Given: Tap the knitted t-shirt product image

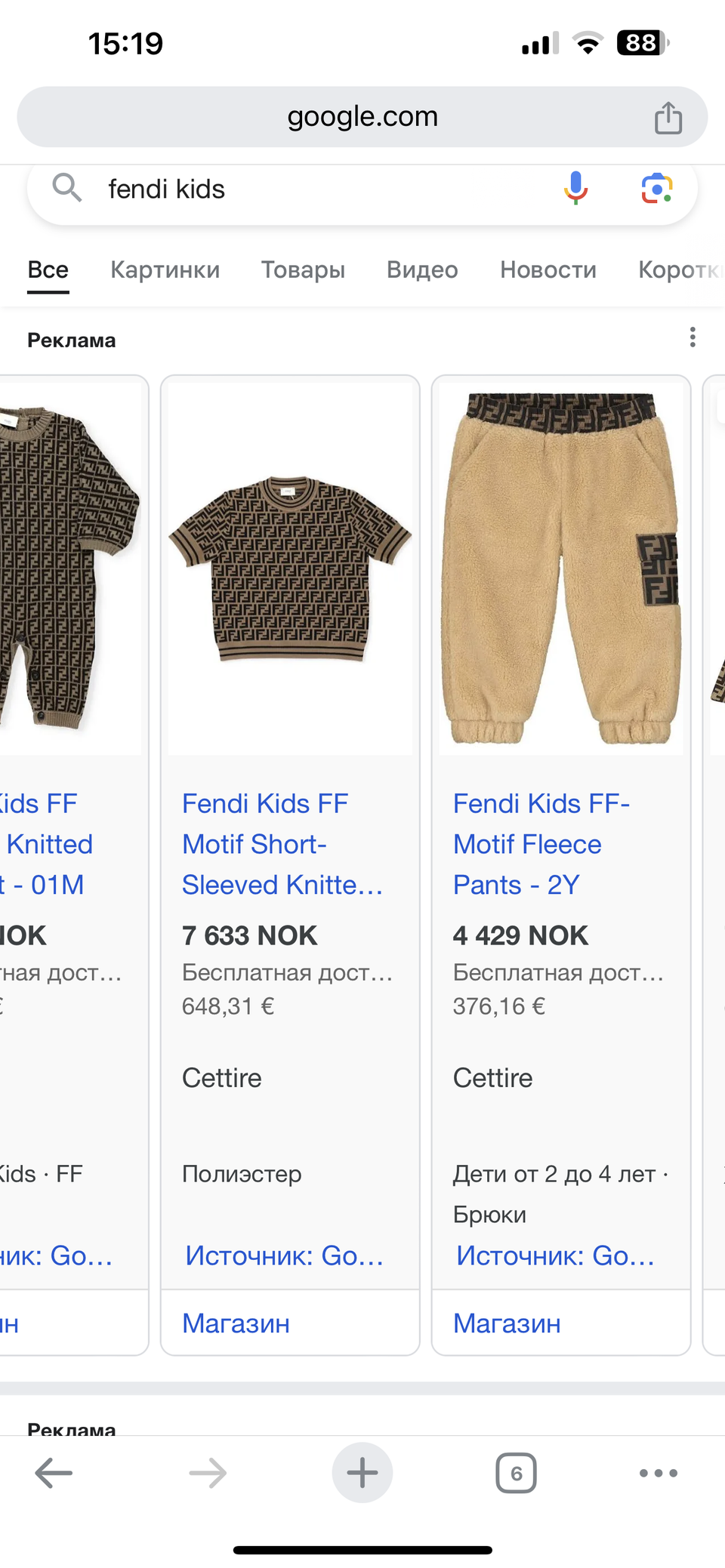Looking at the screenshot, I should click(290, 568).
